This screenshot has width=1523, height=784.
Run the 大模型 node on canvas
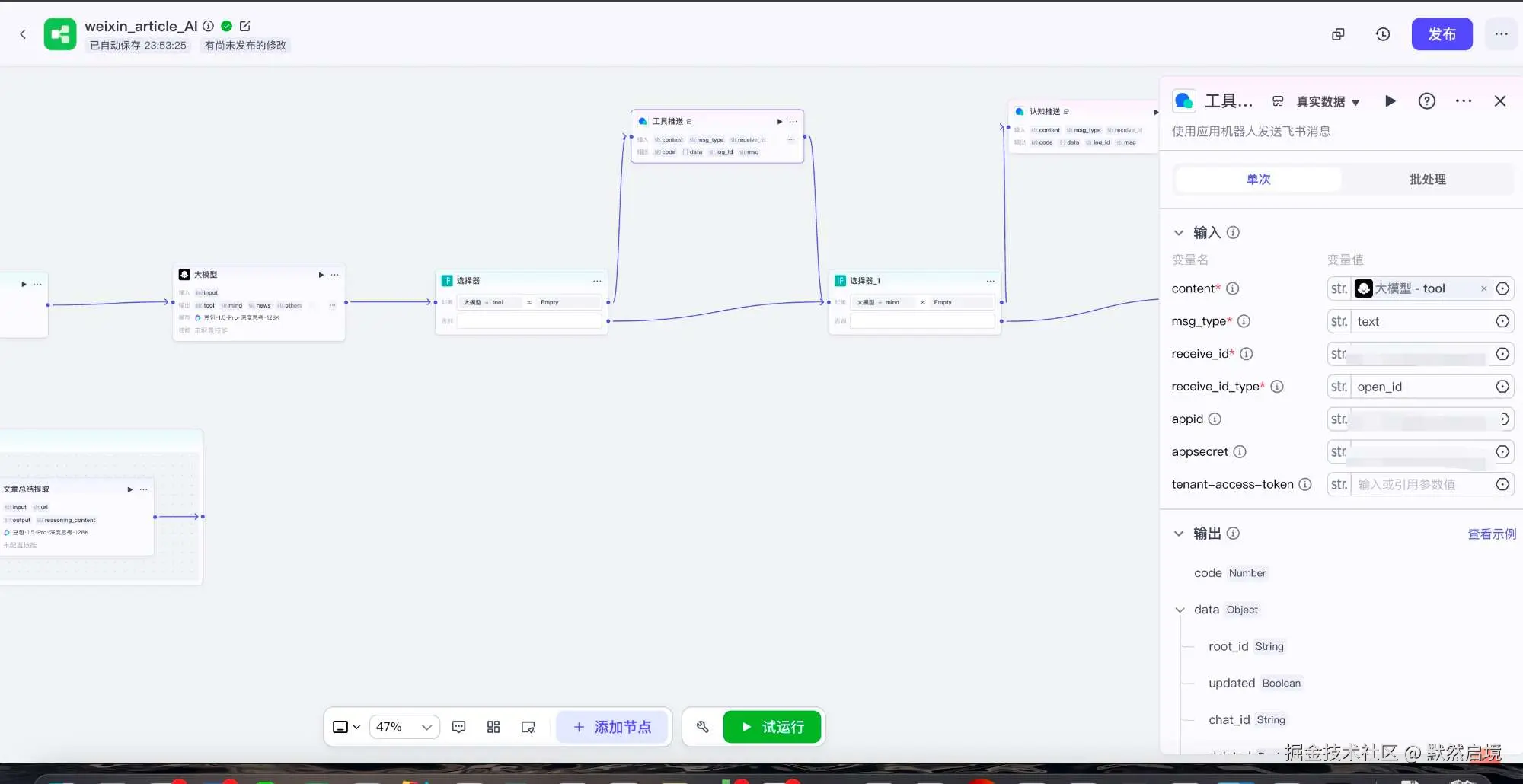tap(321, 275)
